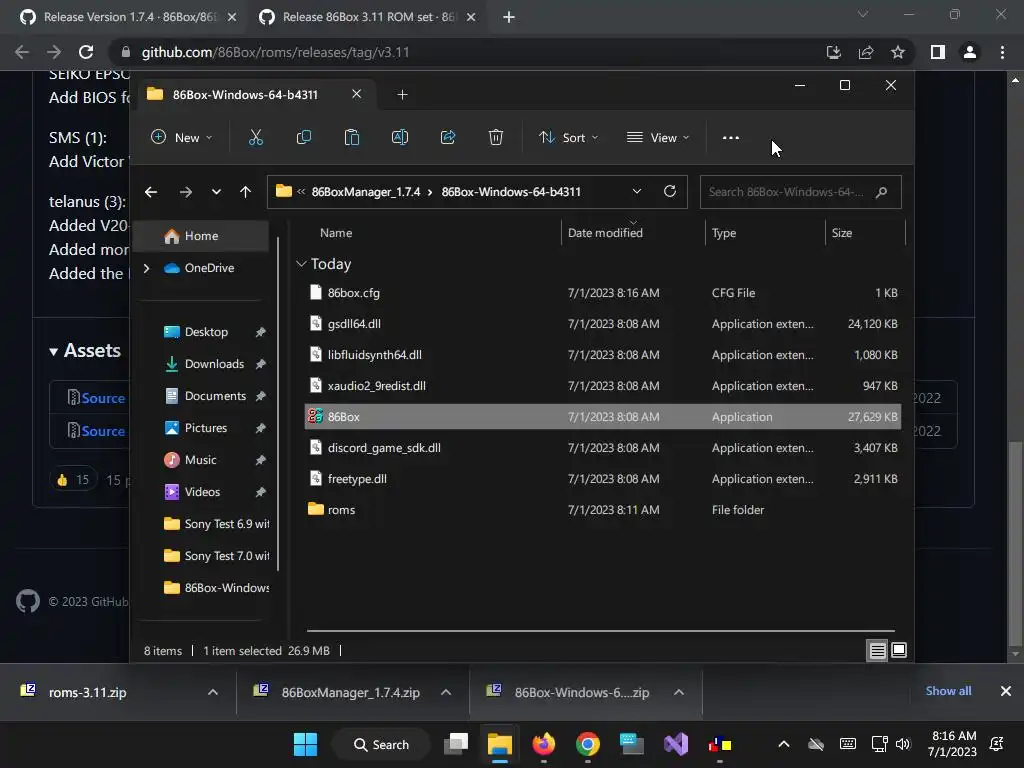Open the roms-3.11.zip download
This screenshot has height=768, width=1024.
(x=88, y=692)
